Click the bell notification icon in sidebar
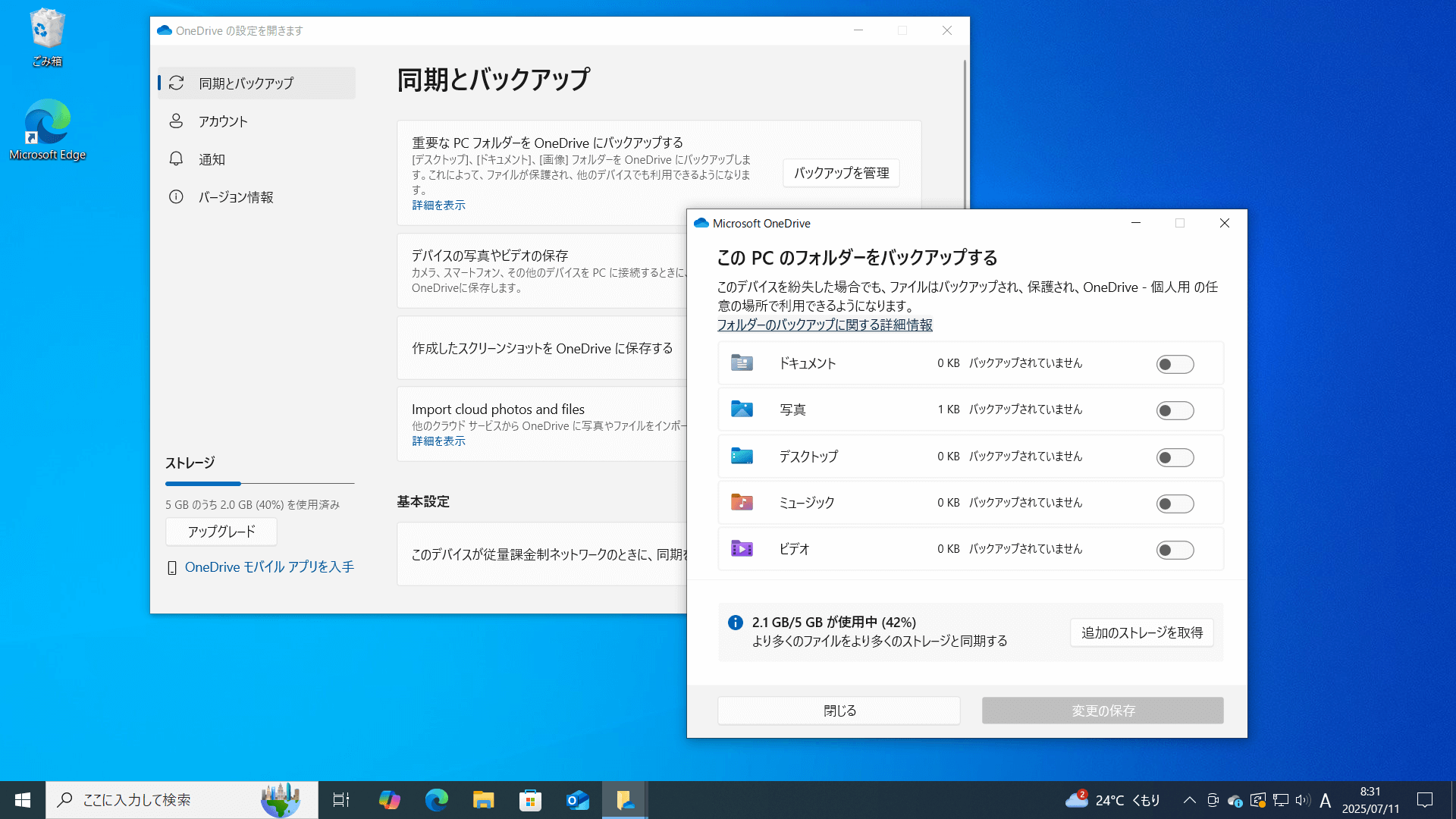 click(176, 158)
